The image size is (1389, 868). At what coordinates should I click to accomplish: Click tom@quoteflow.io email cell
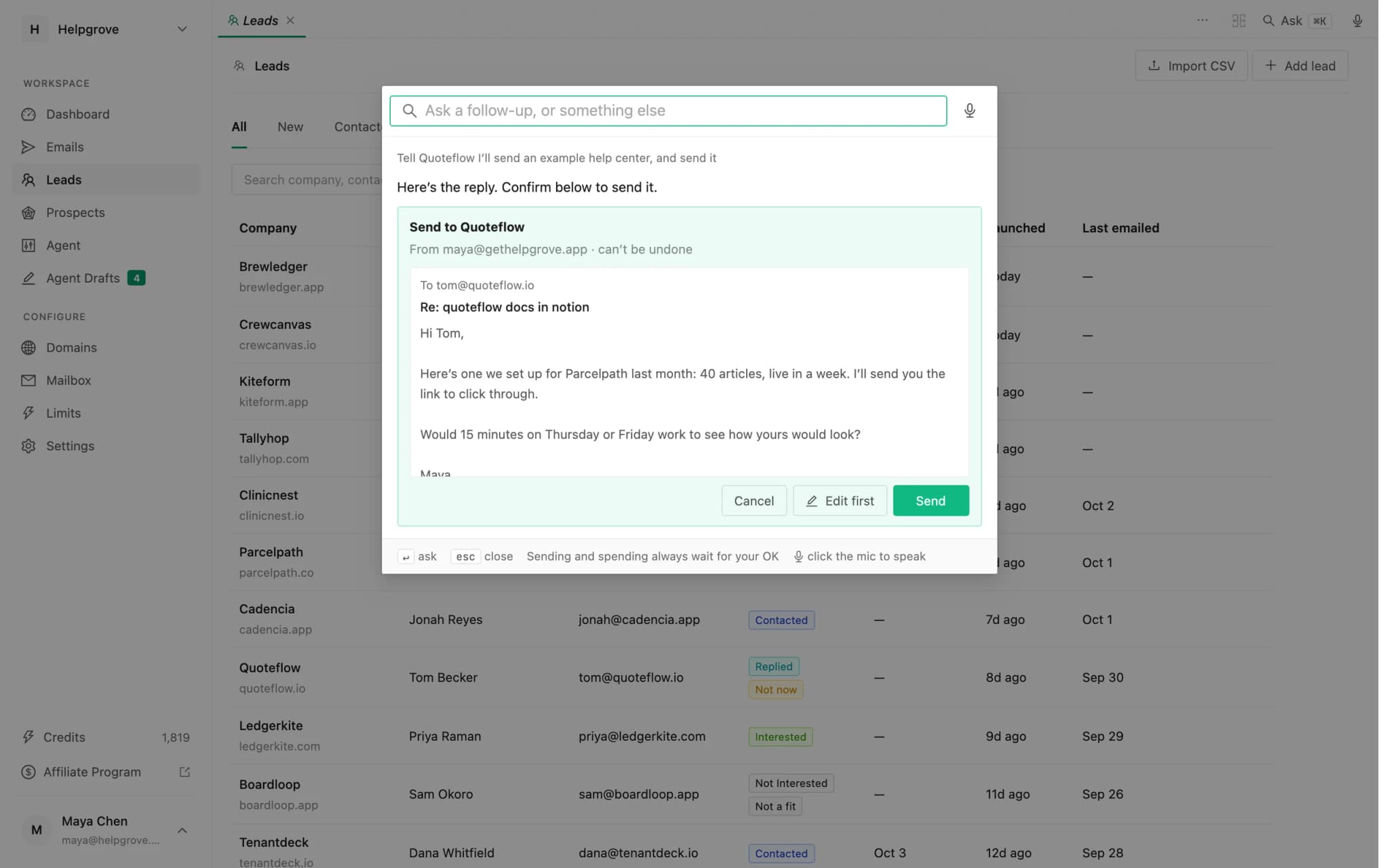(631, 677)
